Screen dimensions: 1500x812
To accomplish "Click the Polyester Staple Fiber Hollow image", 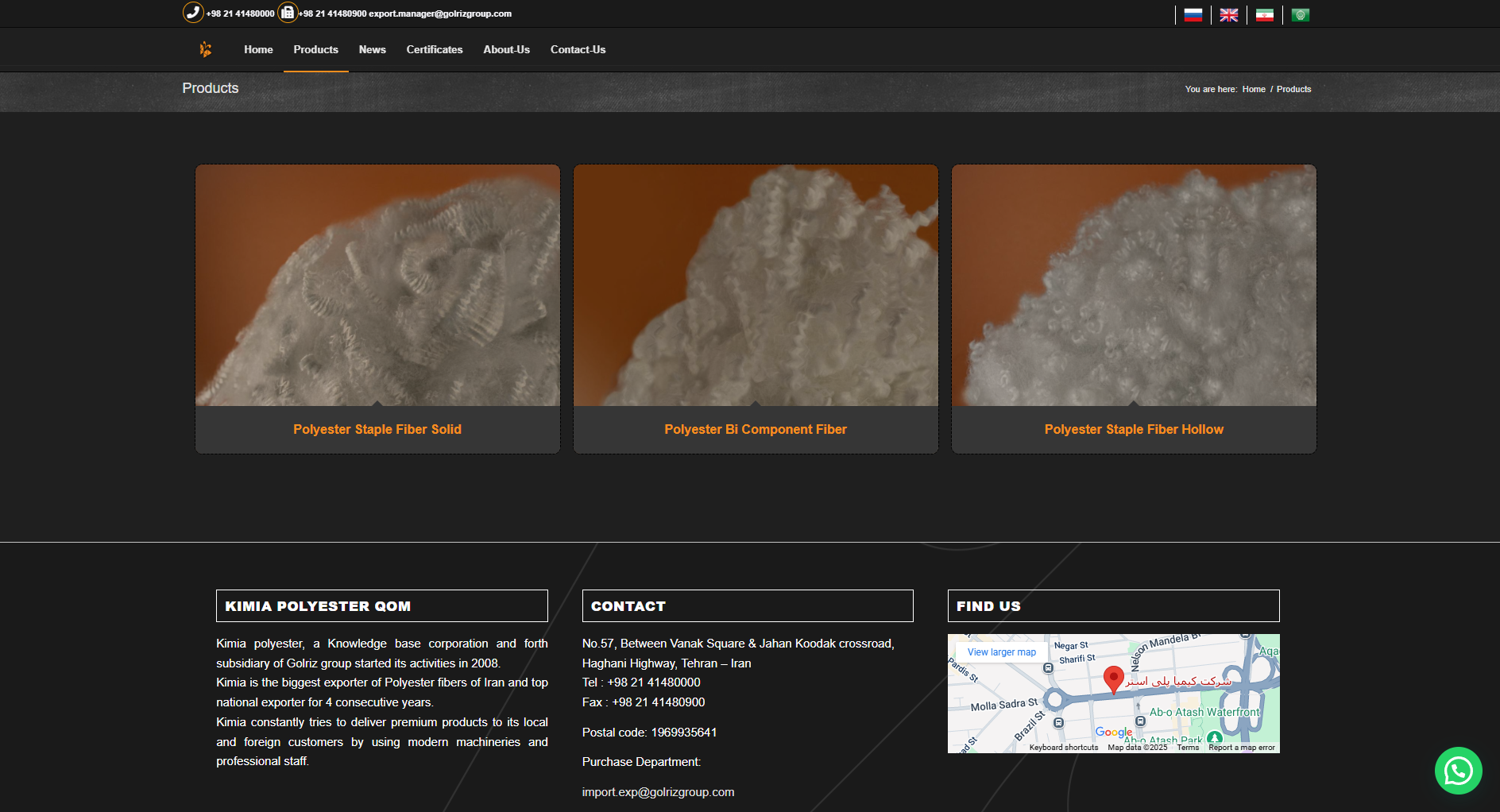I will coord(1134,285).
